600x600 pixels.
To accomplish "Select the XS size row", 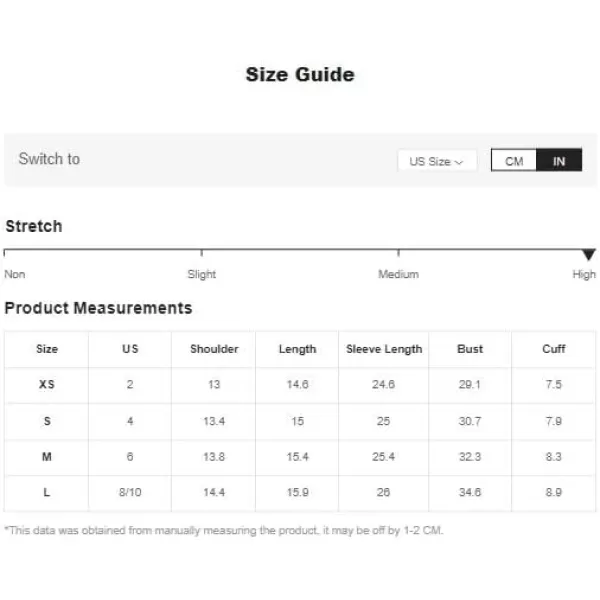I will pyautogui.click(x=300, y=385).
